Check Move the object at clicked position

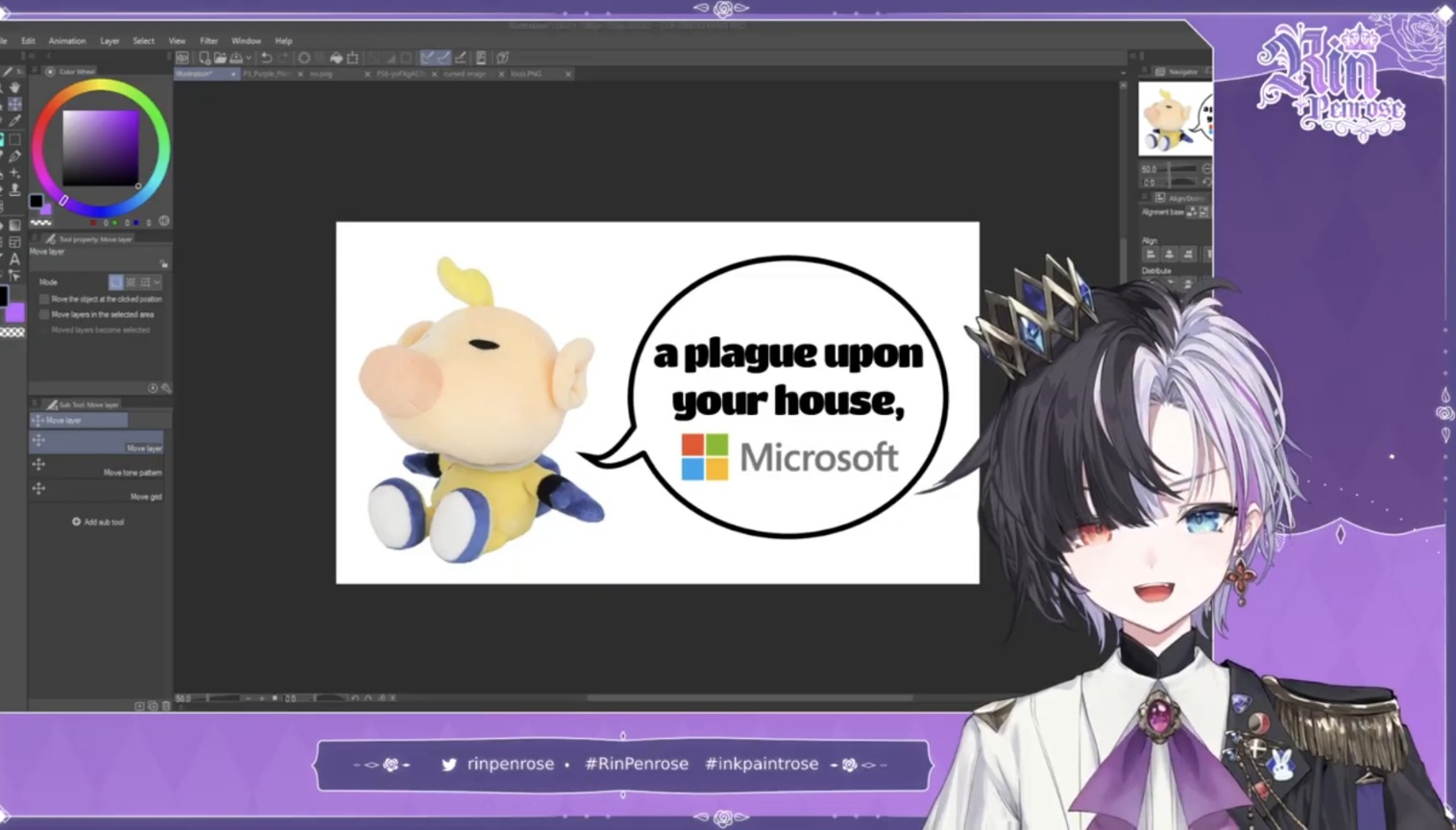(x=44, y=299)
